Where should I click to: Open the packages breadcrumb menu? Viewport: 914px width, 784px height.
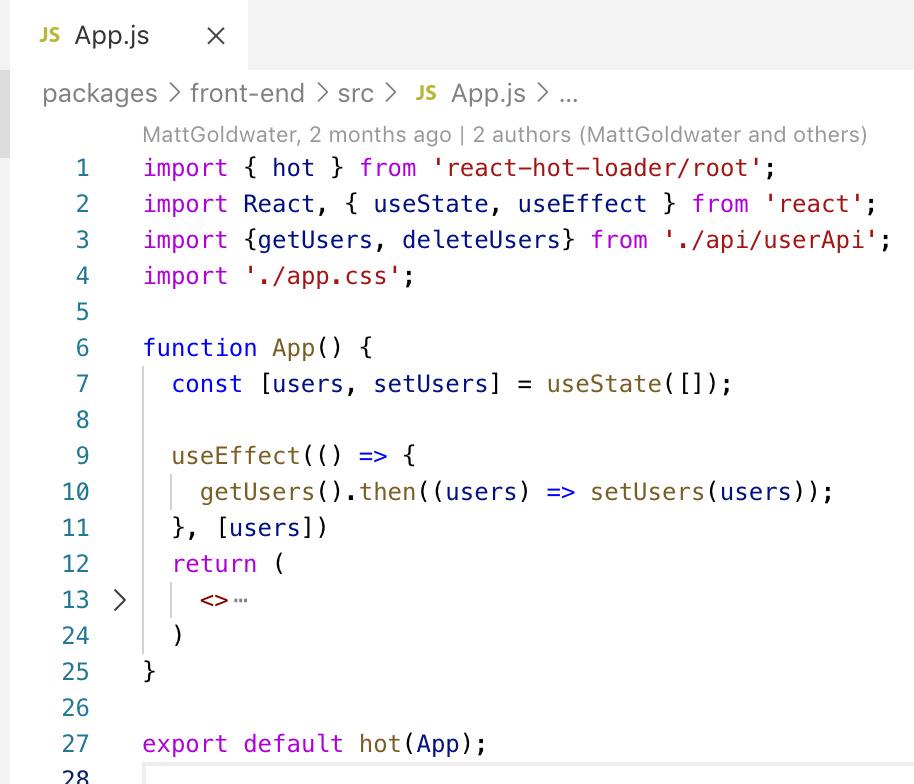pos(99,93)
